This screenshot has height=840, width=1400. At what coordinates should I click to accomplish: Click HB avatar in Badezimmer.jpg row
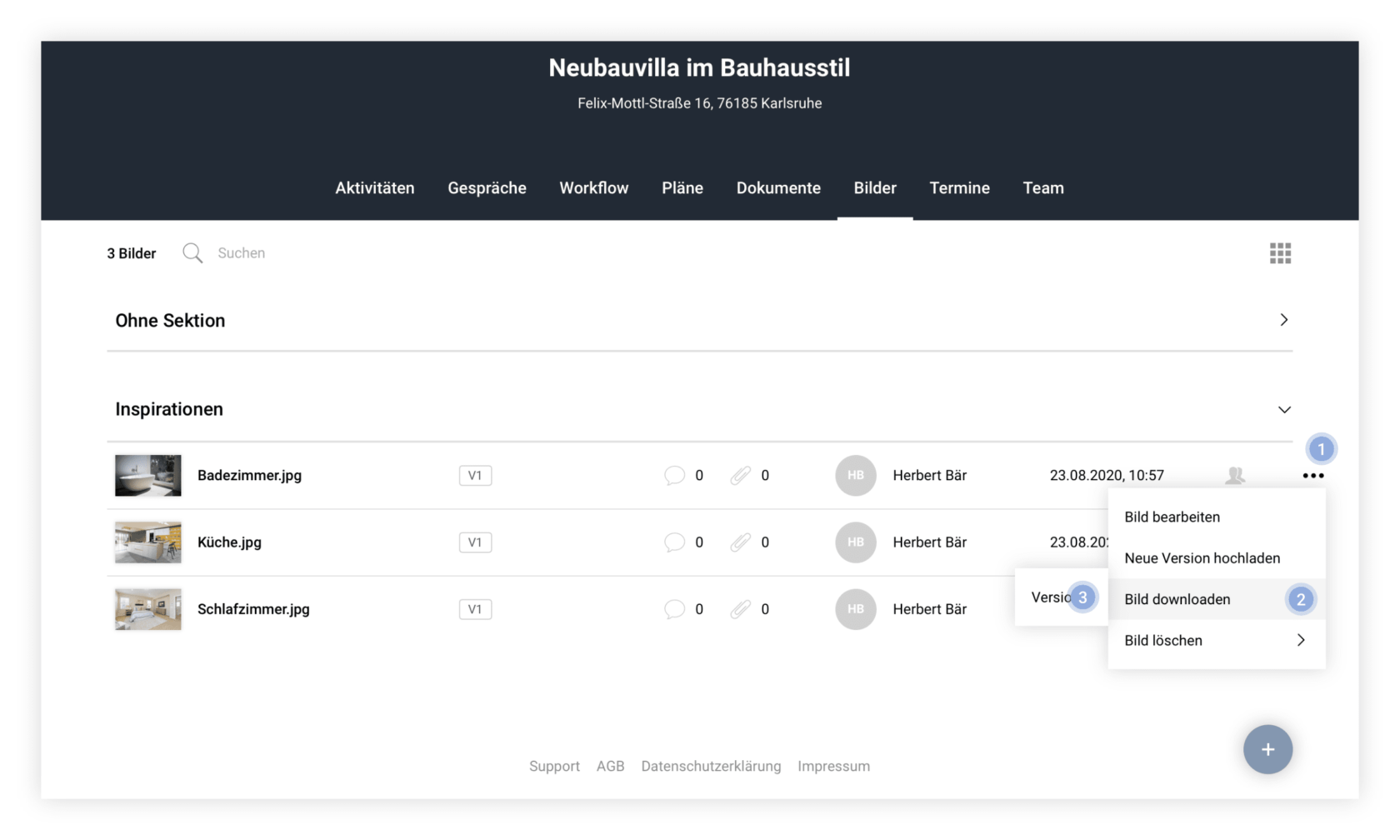click(856, 475)
